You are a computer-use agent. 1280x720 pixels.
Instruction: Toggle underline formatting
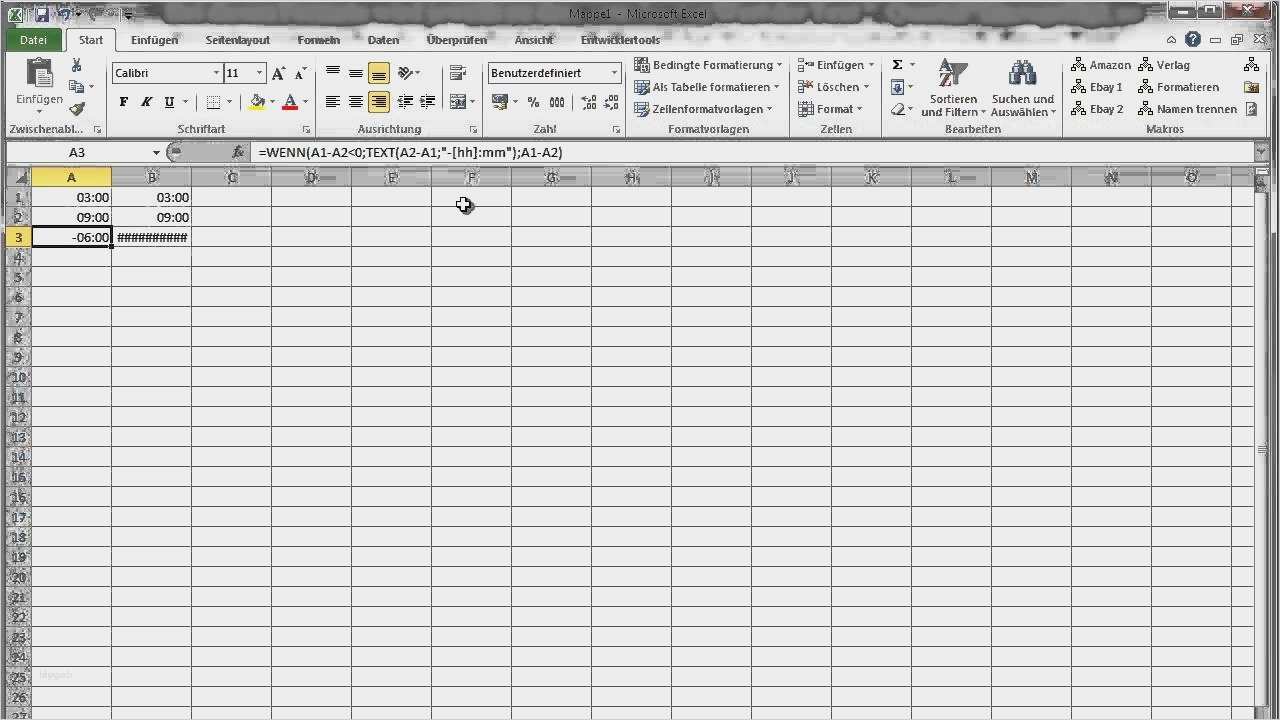pyautogui.click(x=169, y=101)
